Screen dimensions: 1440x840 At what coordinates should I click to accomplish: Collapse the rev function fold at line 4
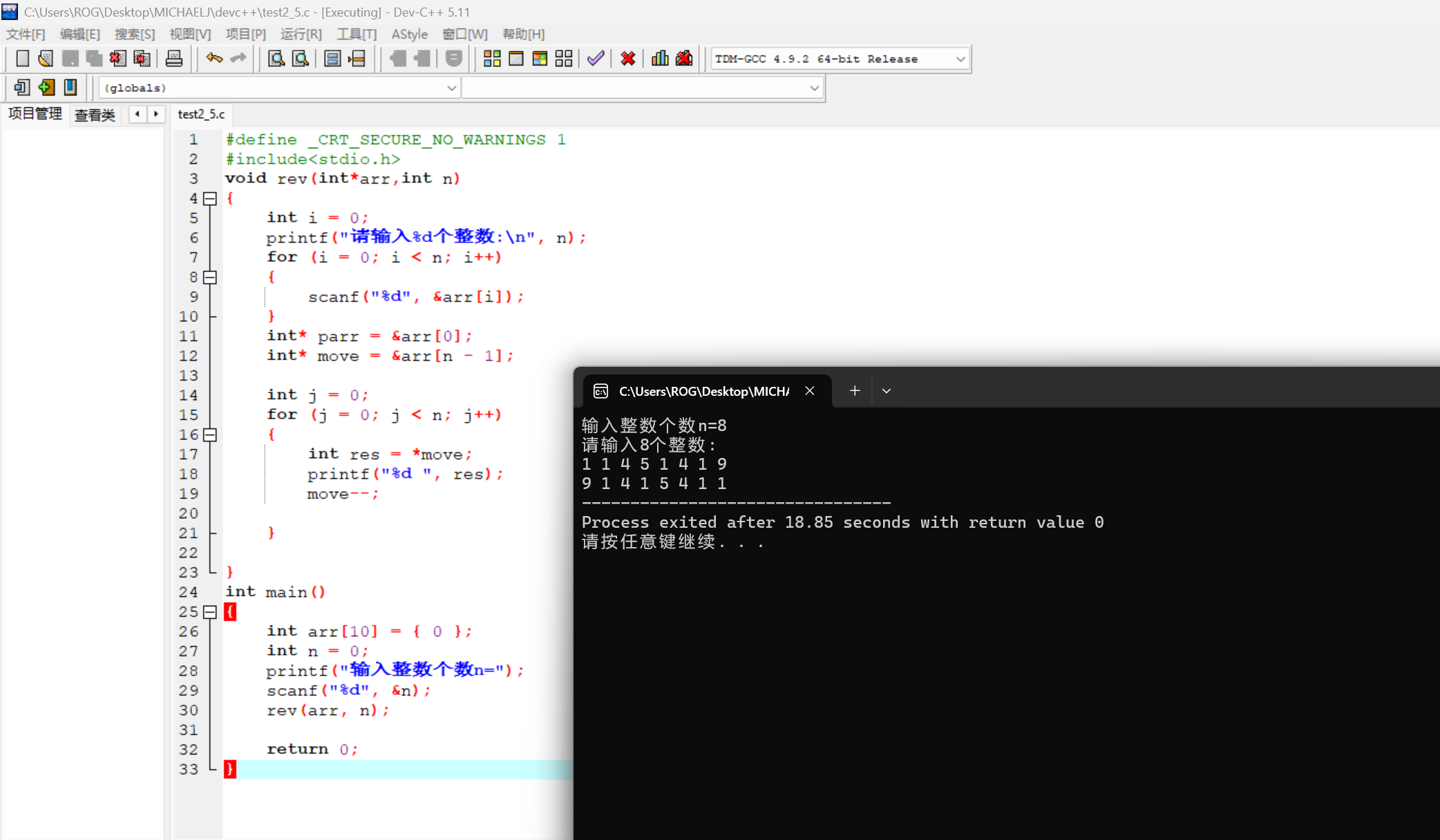210,199
